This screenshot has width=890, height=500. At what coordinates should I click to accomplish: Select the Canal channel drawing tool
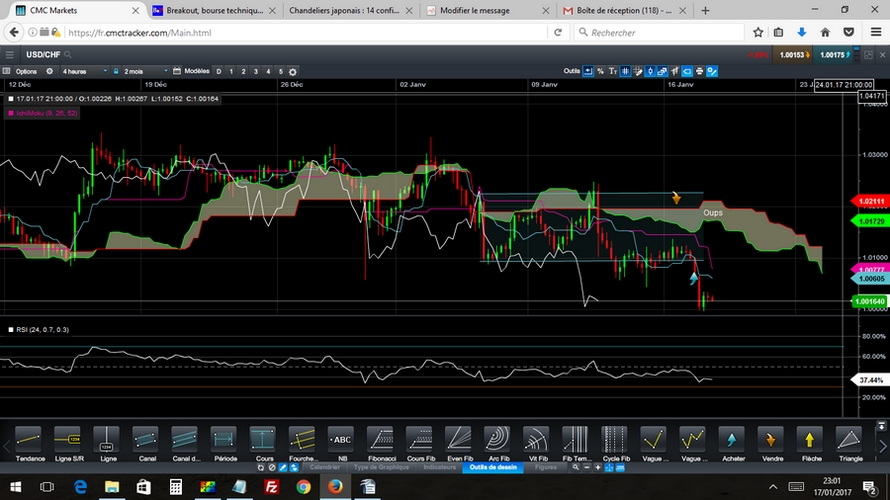pyautogui.click(x=146, y=440)
